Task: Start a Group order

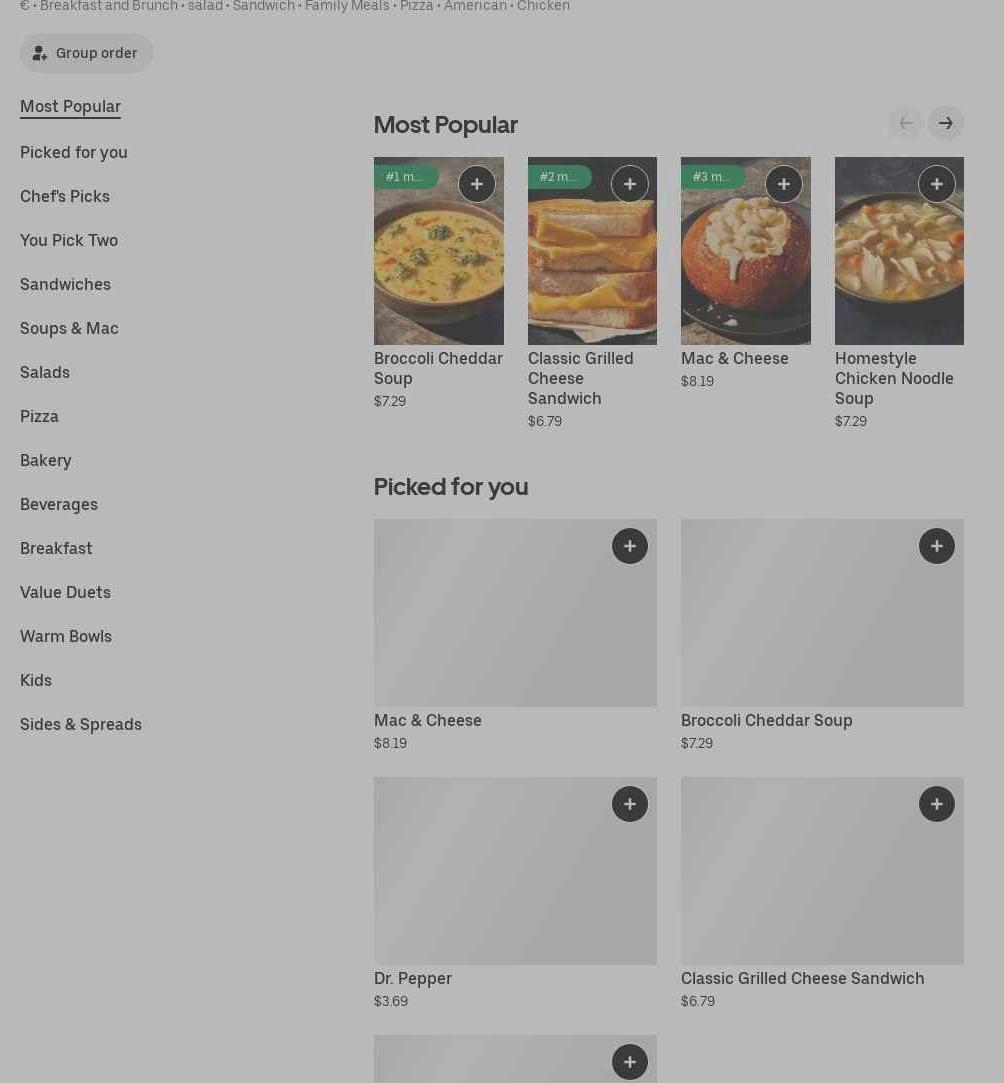Action: point(87,53)
